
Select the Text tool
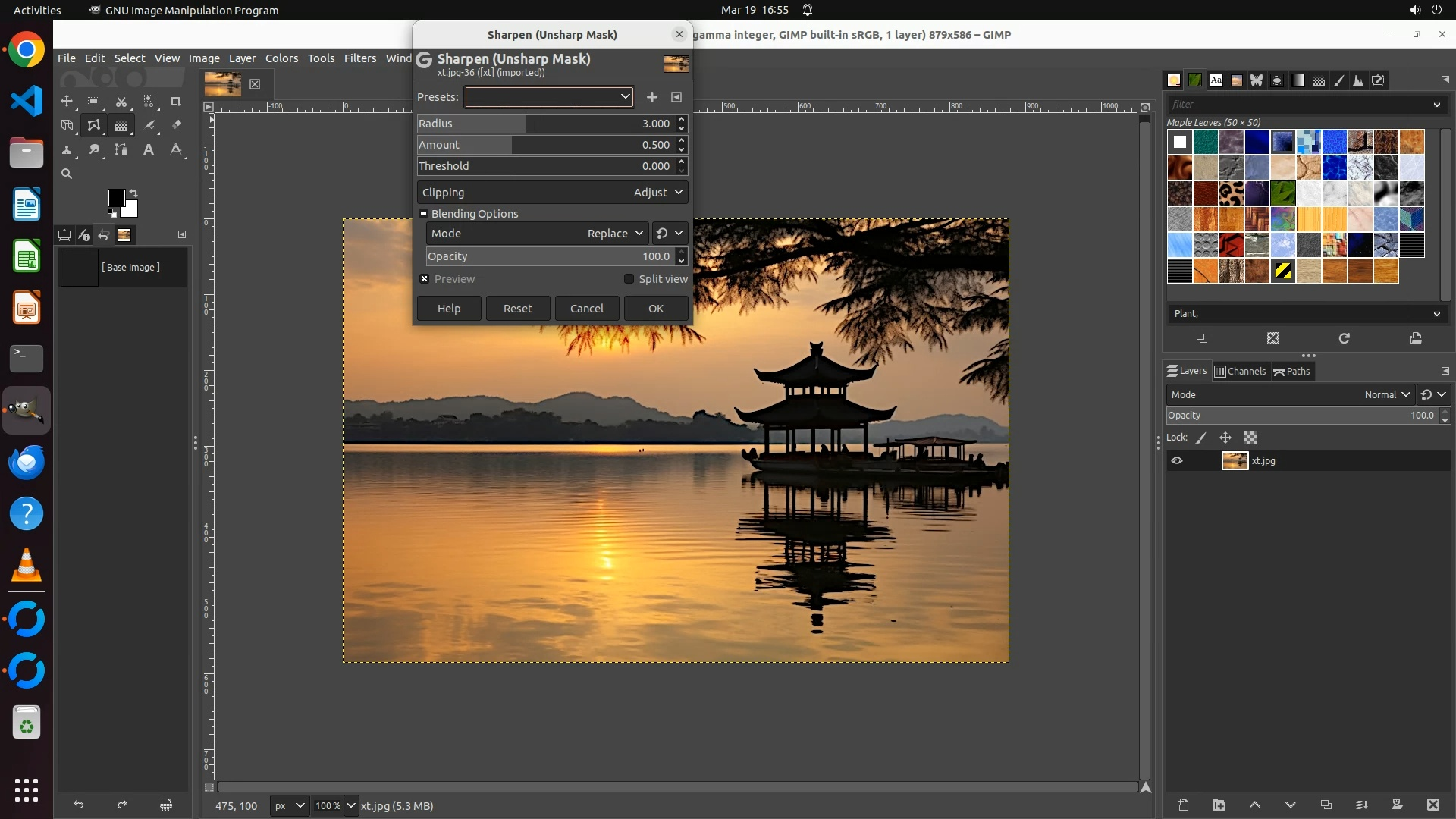tap(149, 150)
